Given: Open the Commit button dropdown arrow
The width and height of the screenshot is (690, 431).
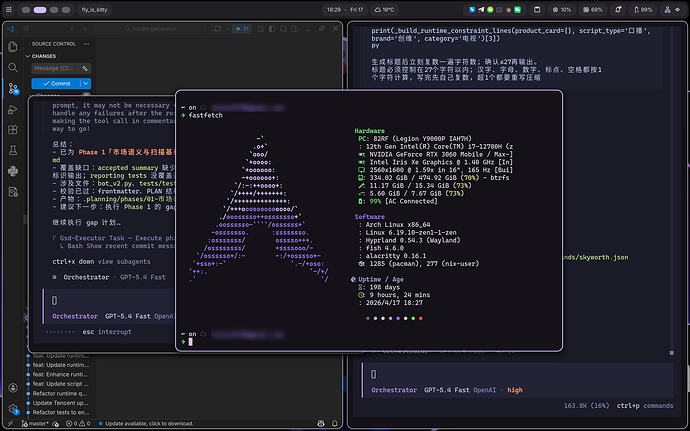Looking at the screenshot, I should pyautogui.click(x=86, y=83).
